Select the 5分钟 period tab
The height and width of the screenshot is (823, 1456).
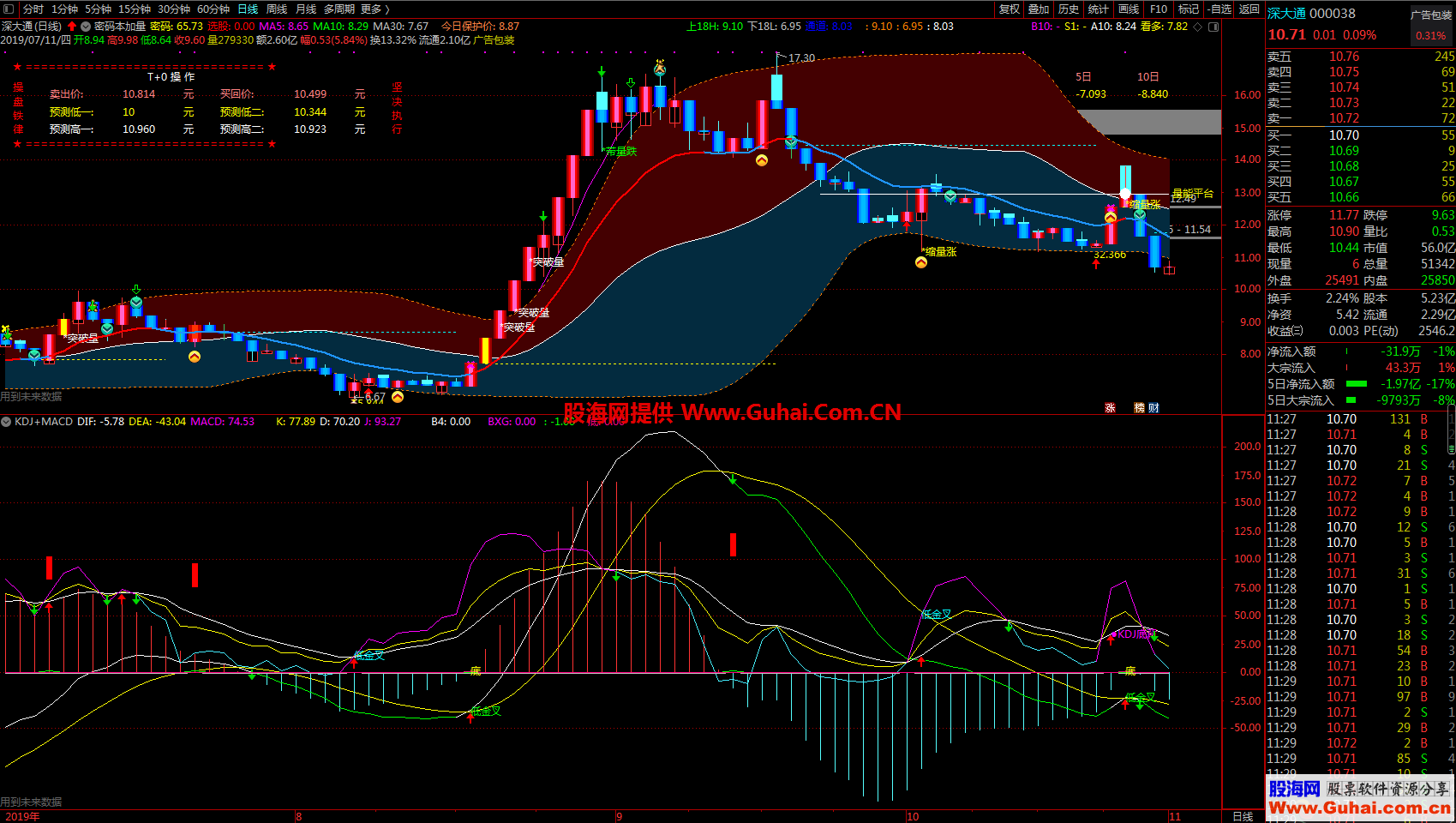coord(98,9)
